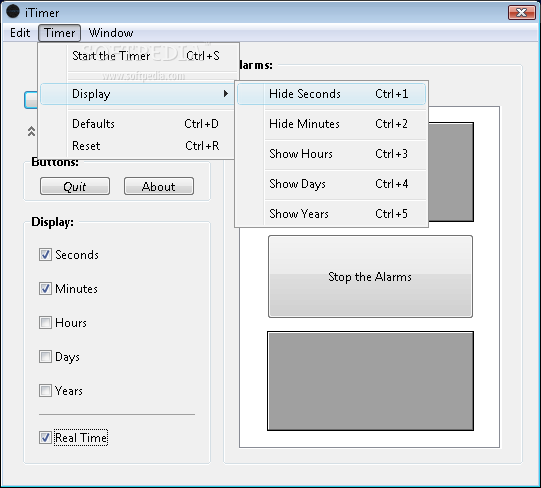Close the iTimer window

(521, 12)
